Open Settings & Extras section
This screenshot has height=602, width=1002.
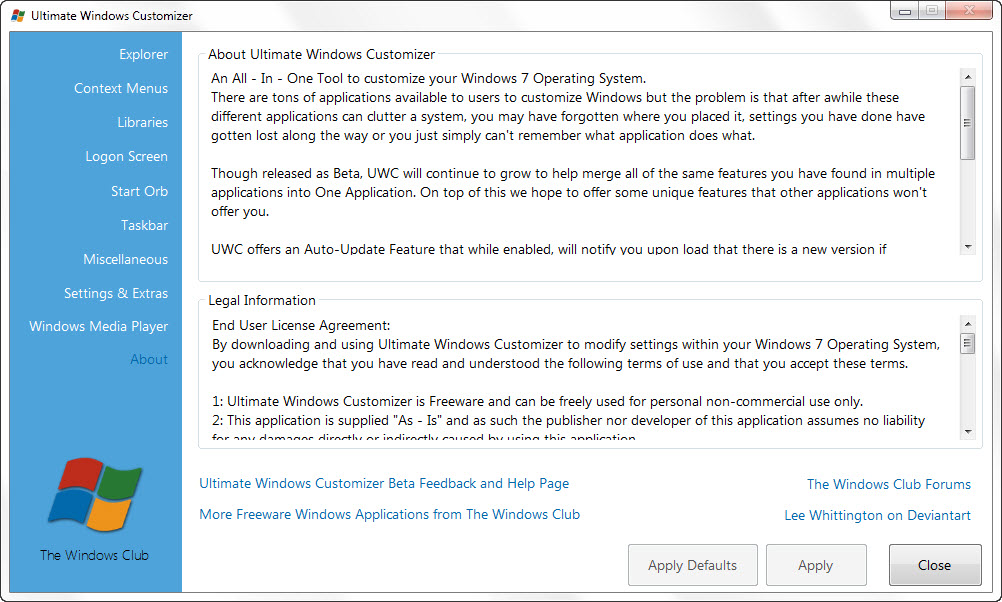click(x=116, y=293)
